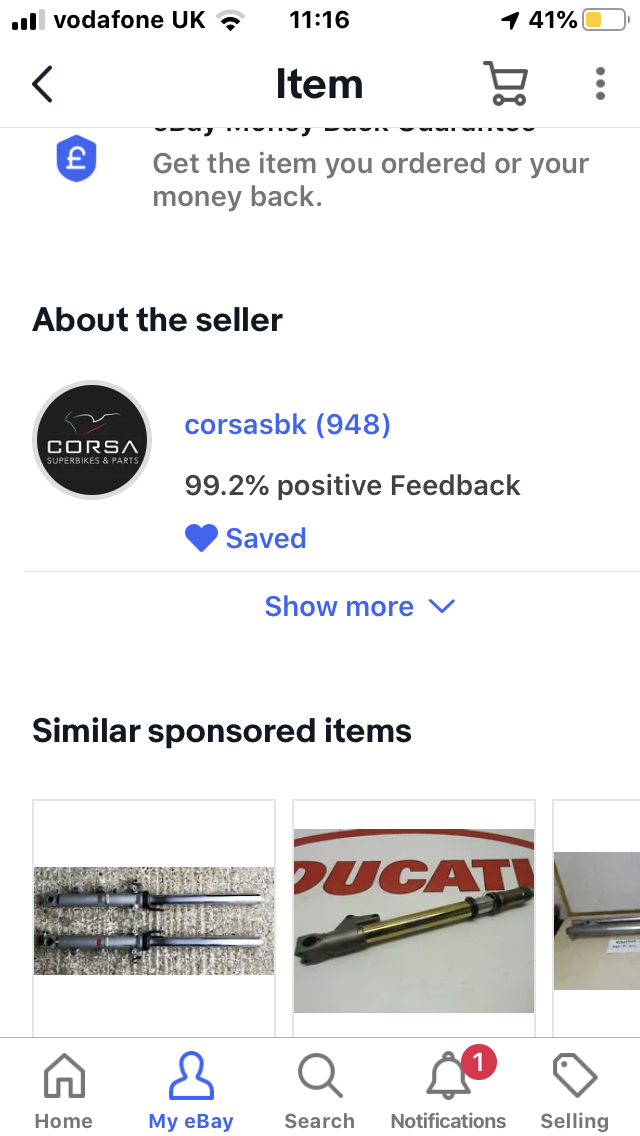View 99.2% positive Feedback
This screenshot has width=640, height=1136.
(352, 486)
